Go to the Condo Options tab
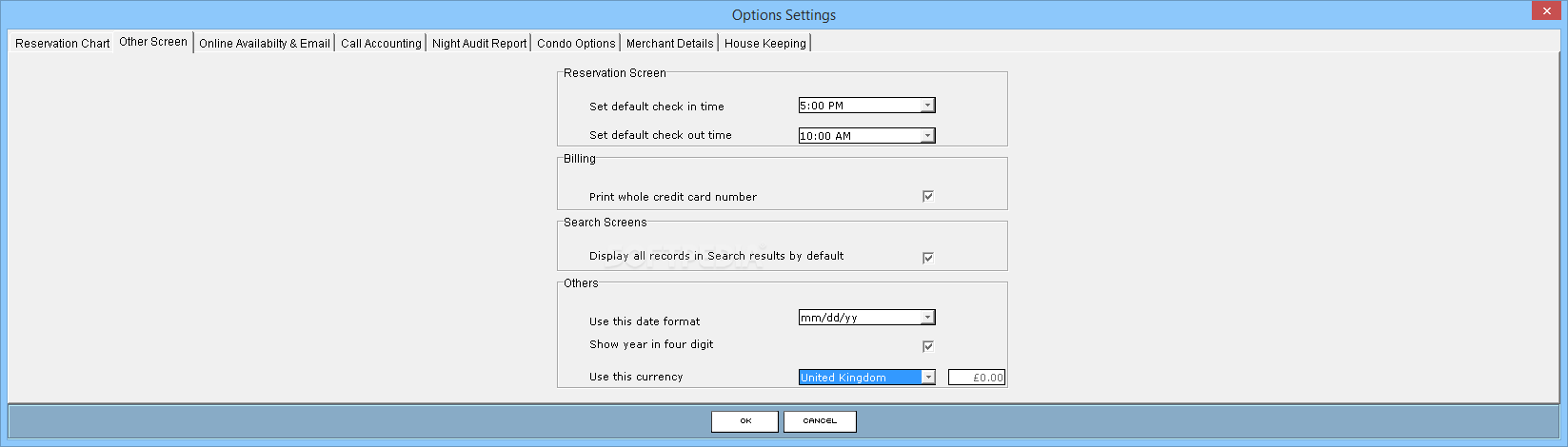This screenshot has height=447, width=1568. tap(576, 43)
